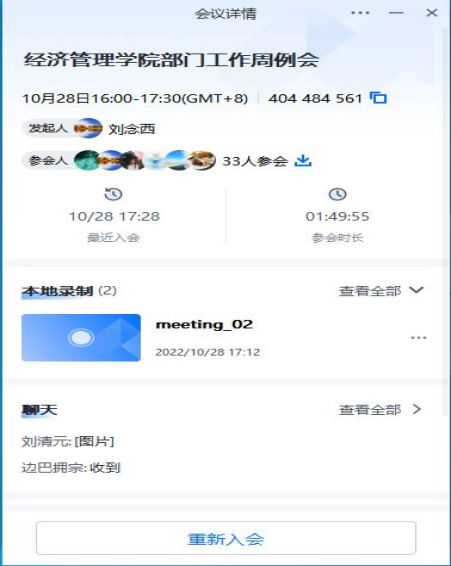The image size is (451, 566).
Task: Click the attendance duration clock icon
Action: click(x=337, y=194)
